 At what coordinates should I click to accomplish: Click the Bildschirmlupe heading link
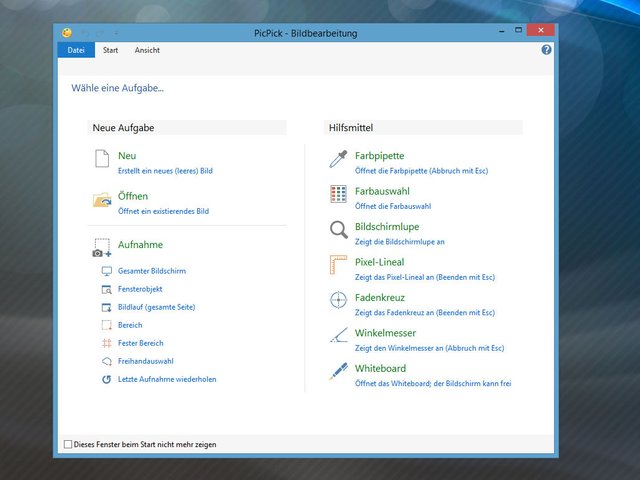(387, 227)
